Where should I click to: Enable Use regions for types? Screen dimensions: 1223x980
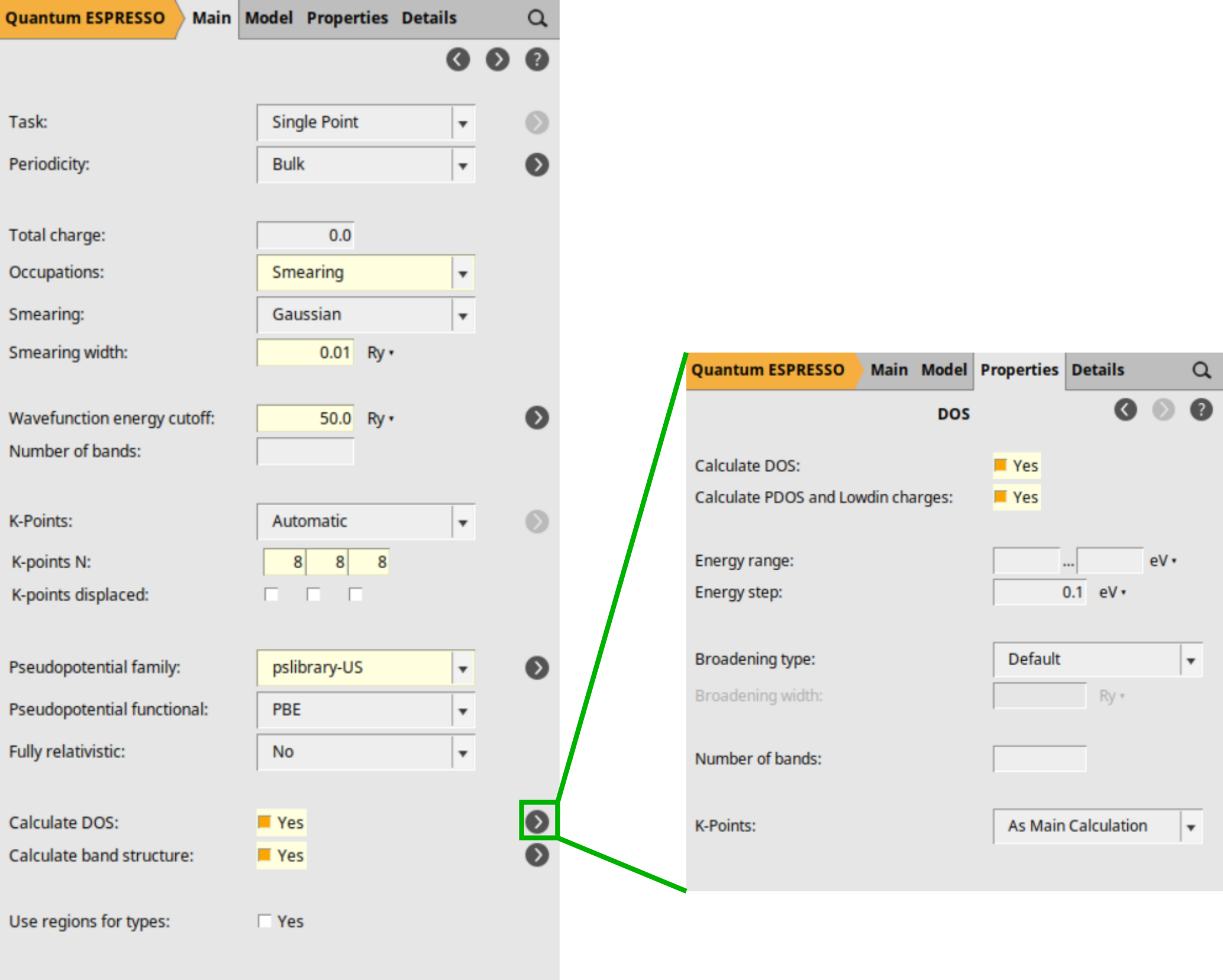(264, 921)
